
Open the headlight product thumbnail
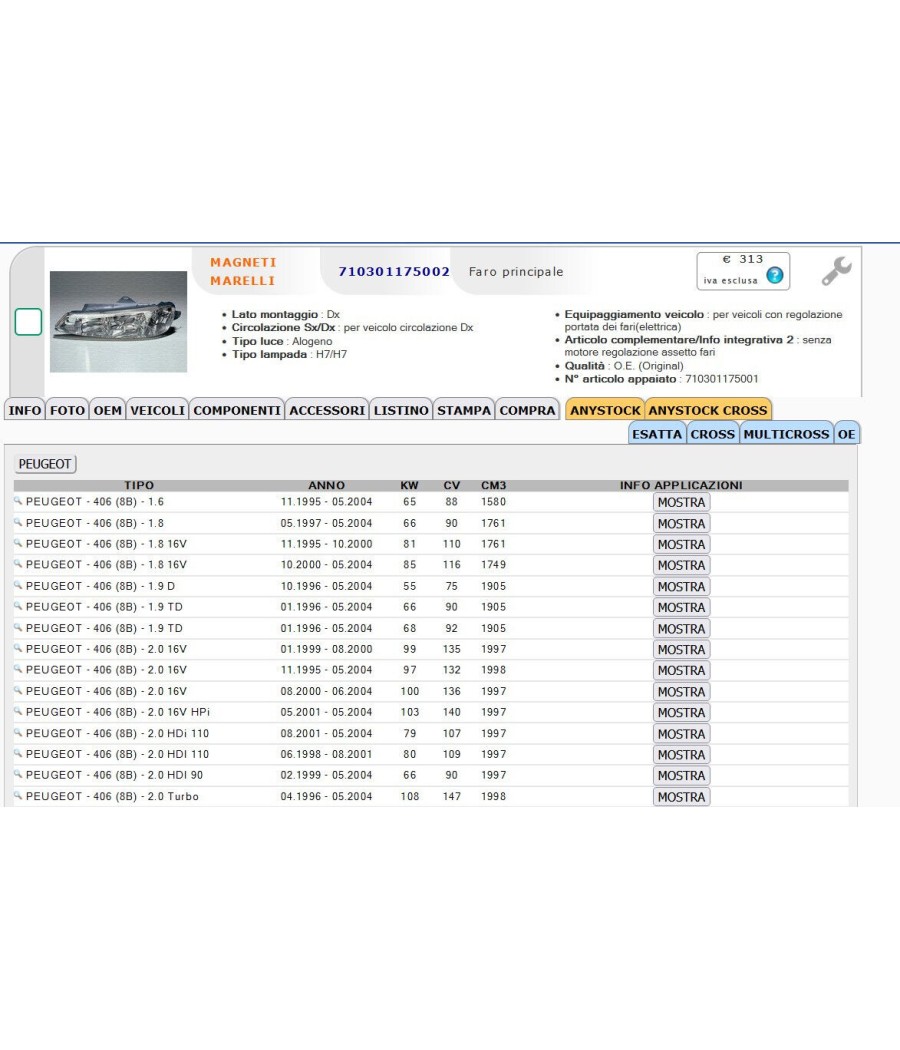[119, 321]
